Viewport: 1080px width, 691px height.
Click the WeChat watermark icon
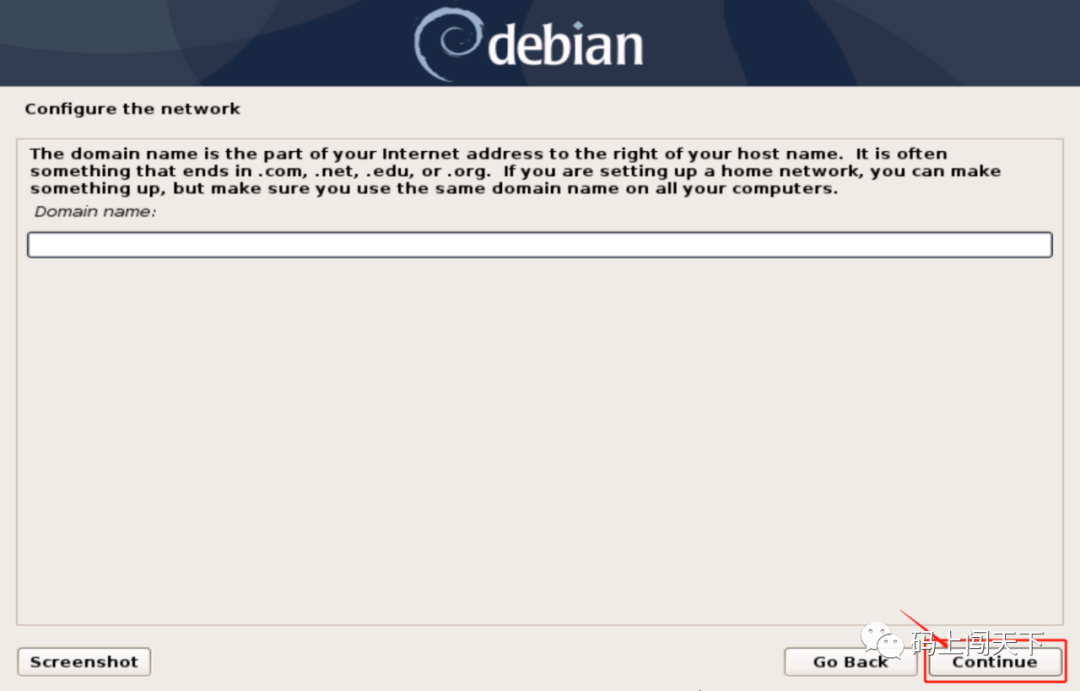point(882,641)
